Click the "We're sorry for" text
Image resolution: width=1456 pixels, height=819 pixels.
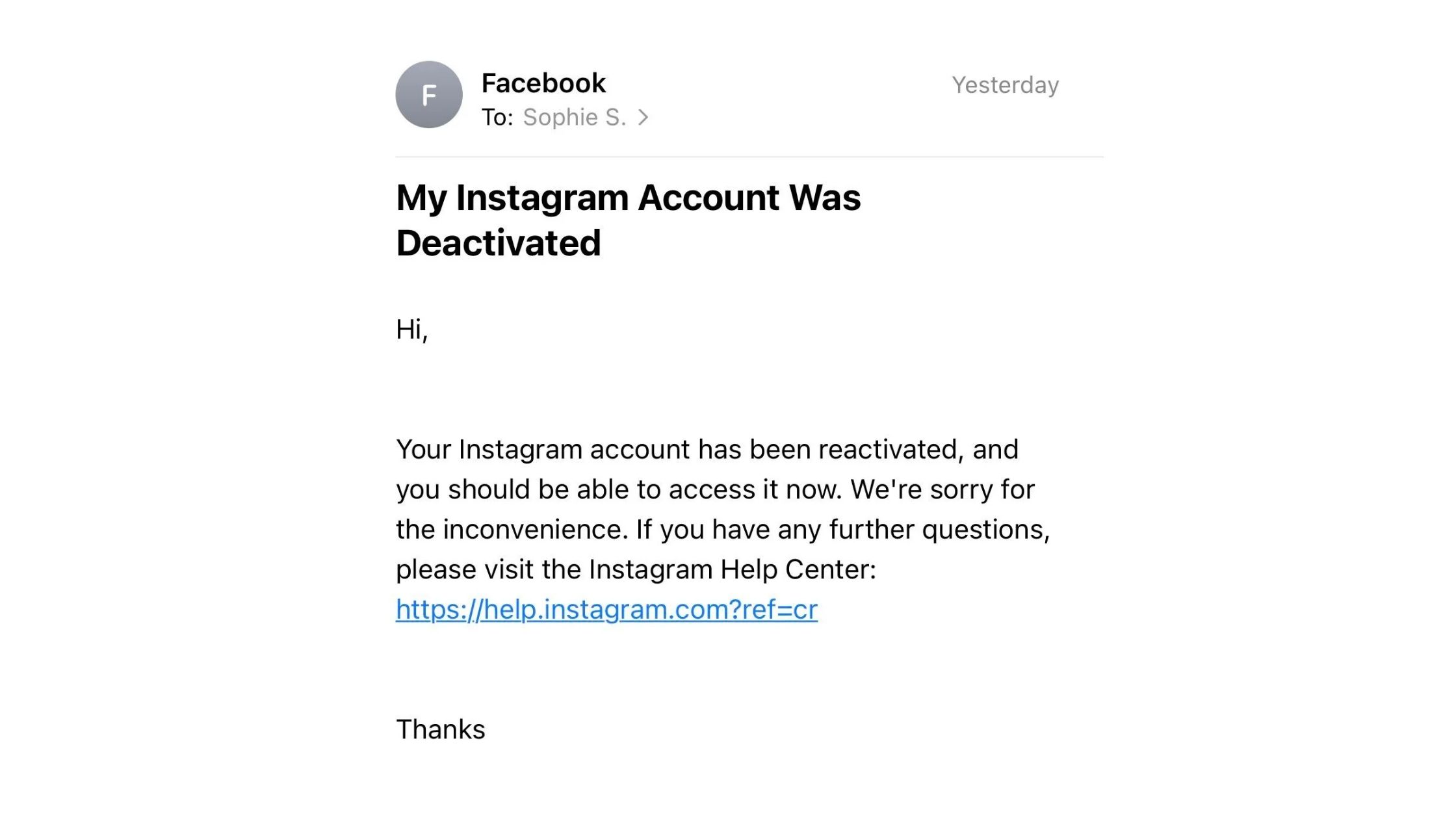pyautogui.click(x=942, y=489)
